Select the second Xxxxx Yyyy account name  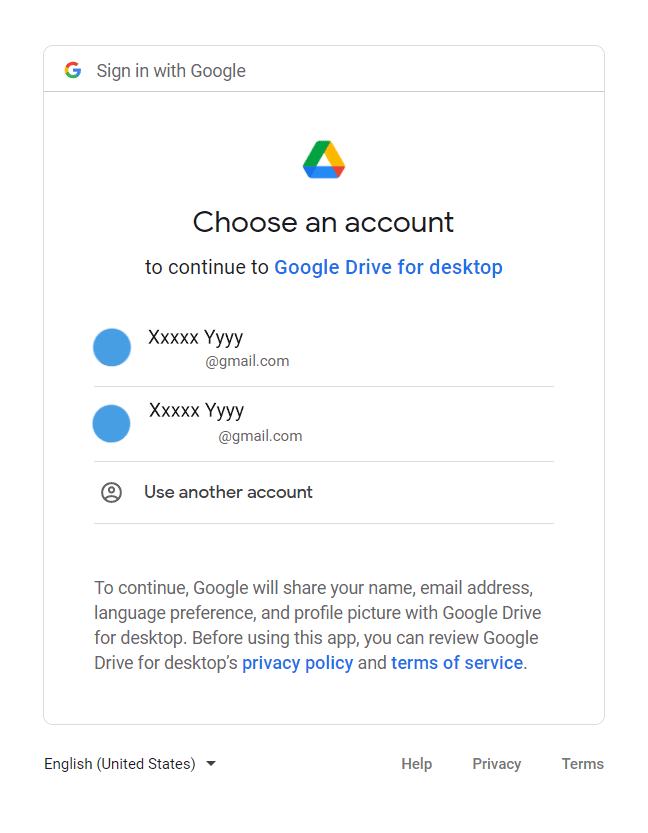tap(197, 410)
